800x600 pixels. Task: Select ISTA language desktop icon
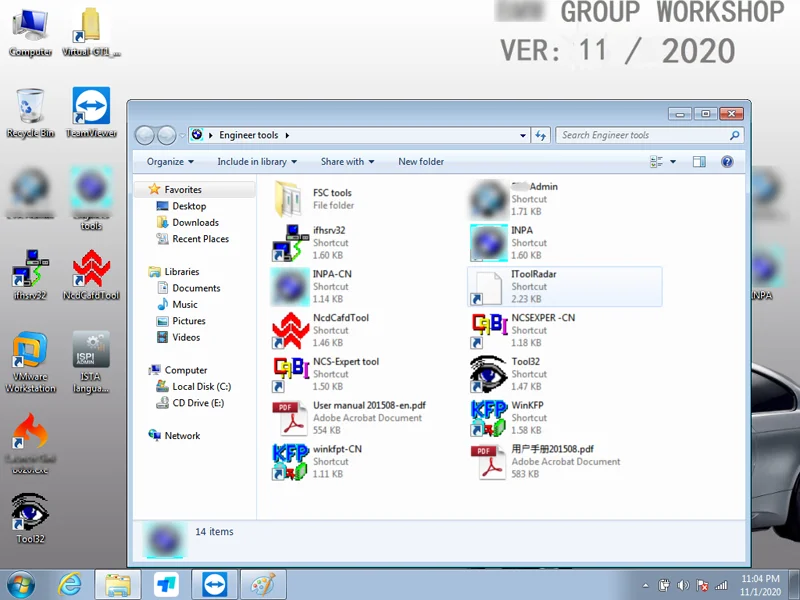[91, 362]
